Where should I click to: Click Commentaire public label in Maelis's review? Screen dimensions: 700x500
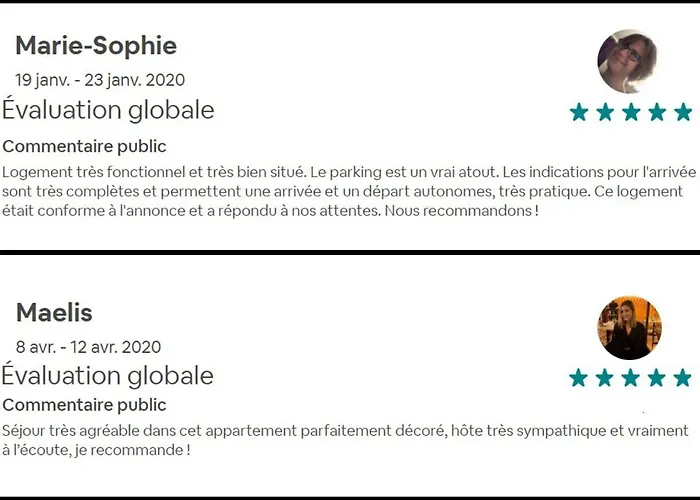pos(85,405)
